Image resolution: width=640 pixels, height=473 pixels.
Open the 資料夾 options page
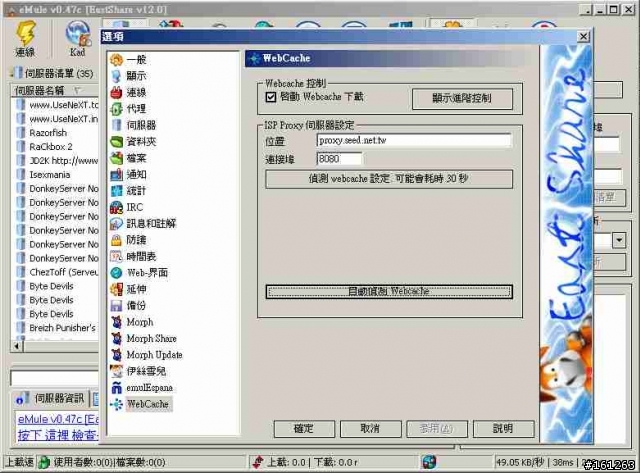point(133,142)
